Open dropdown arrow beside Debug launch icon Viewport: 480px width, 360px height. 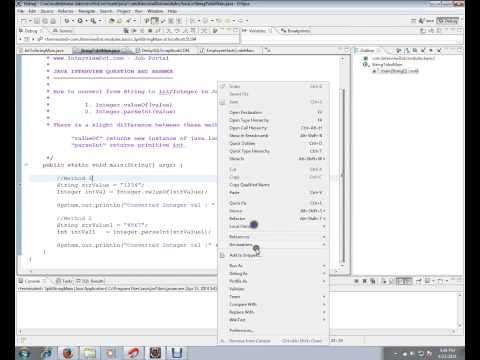[x=73, y=21]
